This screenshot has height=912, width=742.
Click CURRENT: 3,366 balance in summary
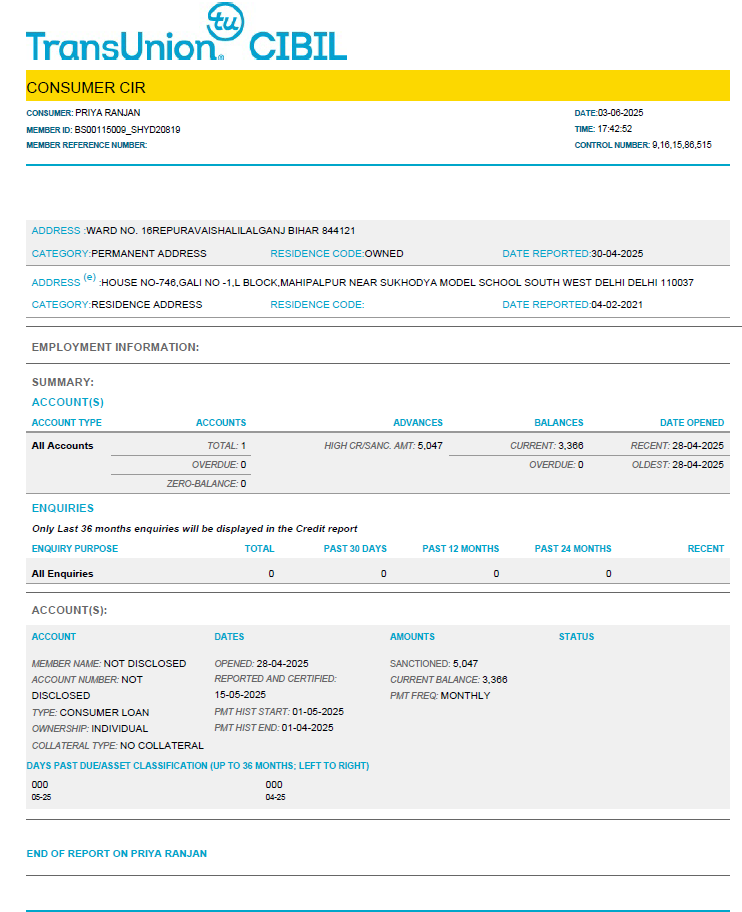(x=547, y=446)
